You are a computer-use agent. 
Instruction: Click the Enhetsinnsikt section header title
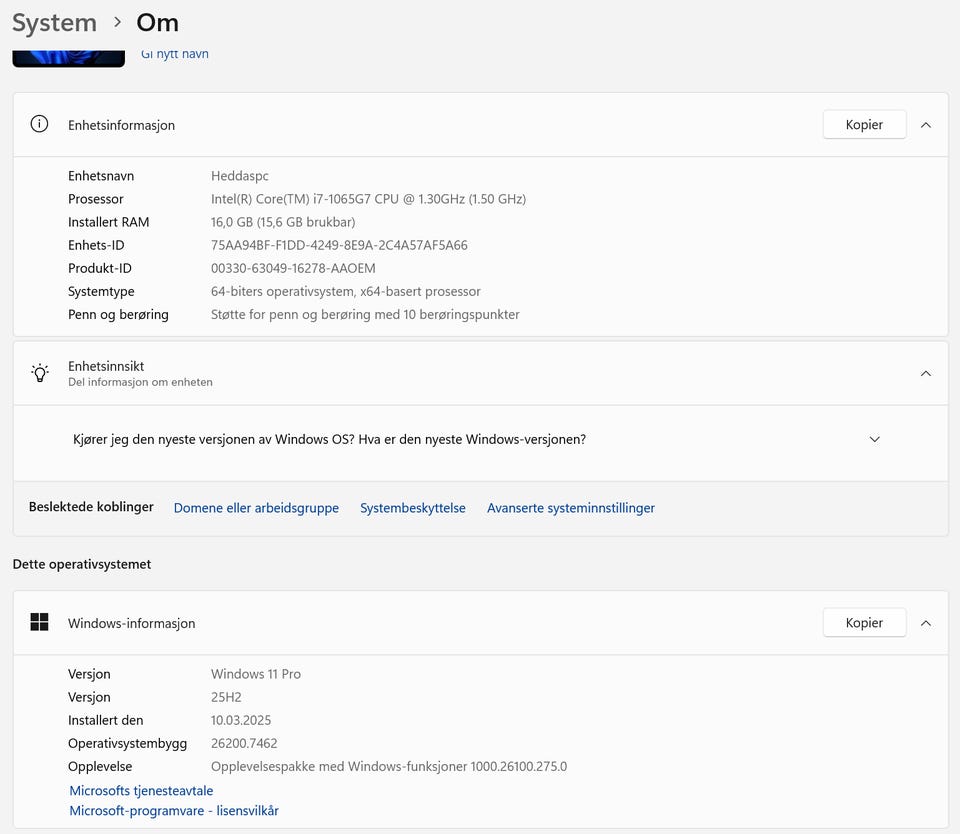click(106, 366)
